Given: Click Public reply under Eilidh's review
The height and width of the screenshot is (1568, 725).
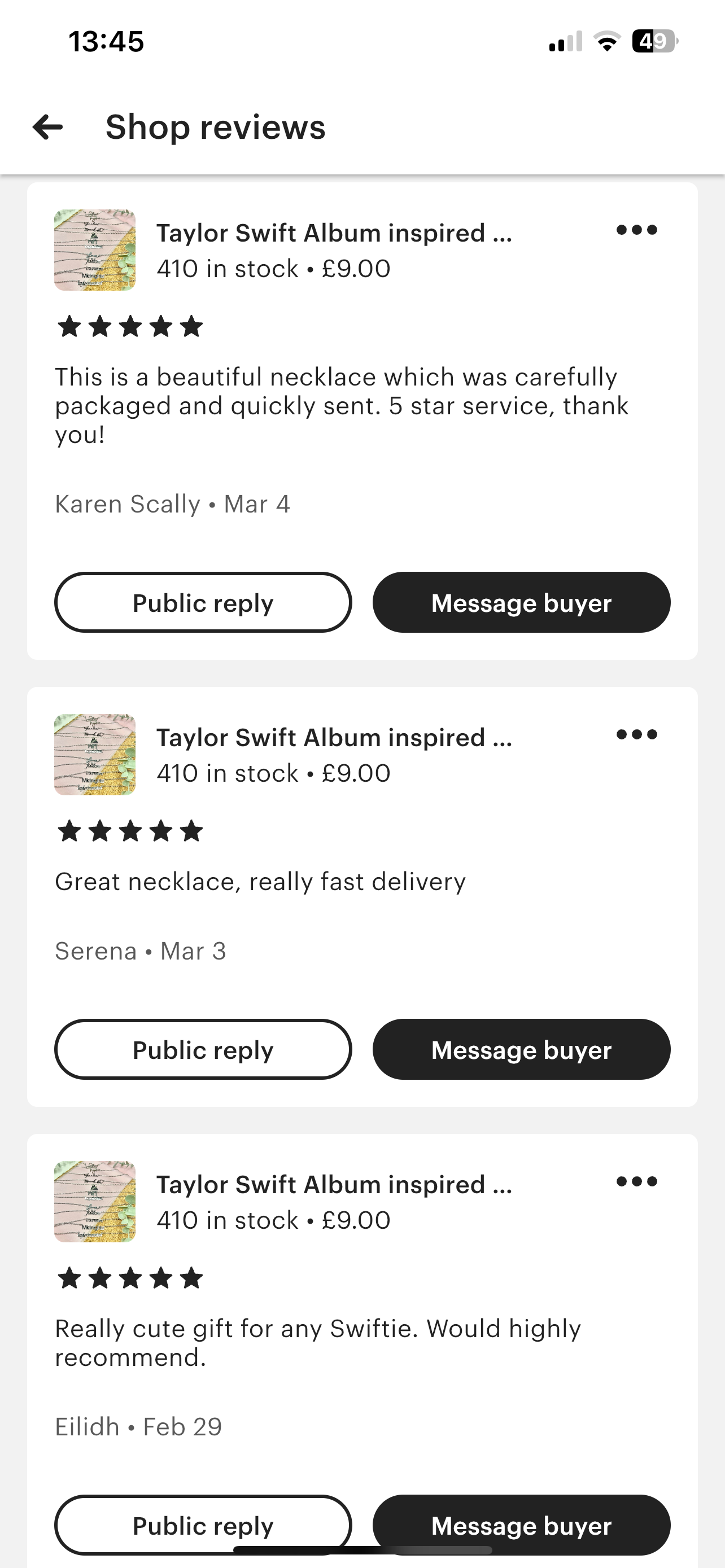Looking at the screenshot, I should pos(203,1522).
